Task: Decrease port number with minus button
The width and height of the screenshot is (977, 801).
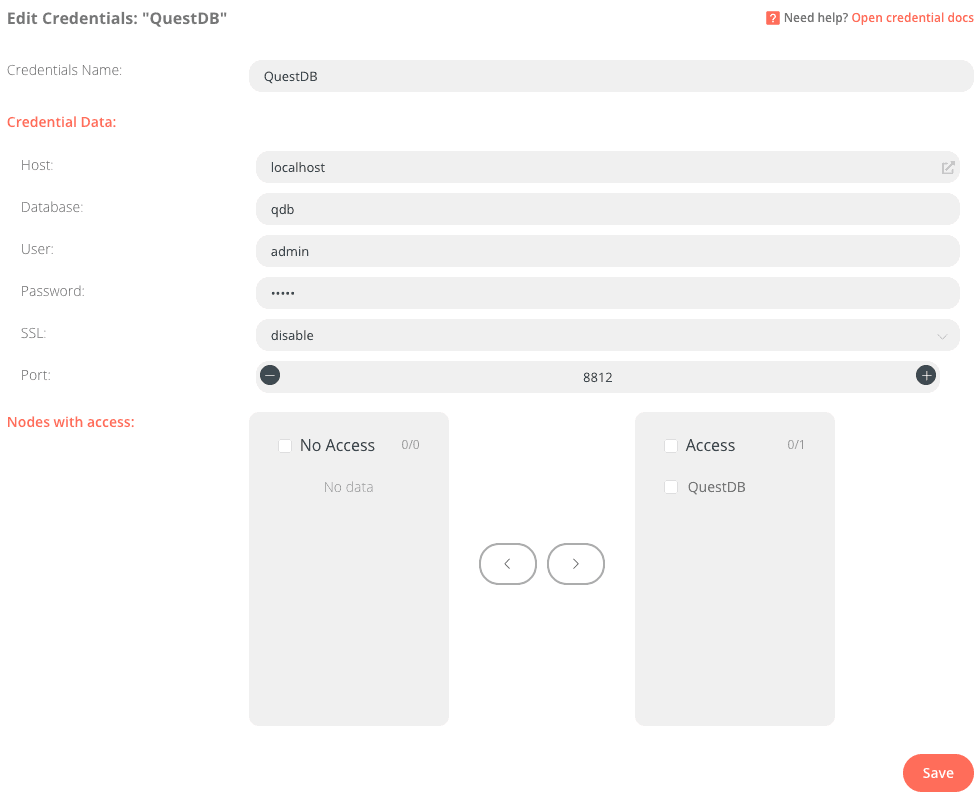Action: (x=270, y=376)
